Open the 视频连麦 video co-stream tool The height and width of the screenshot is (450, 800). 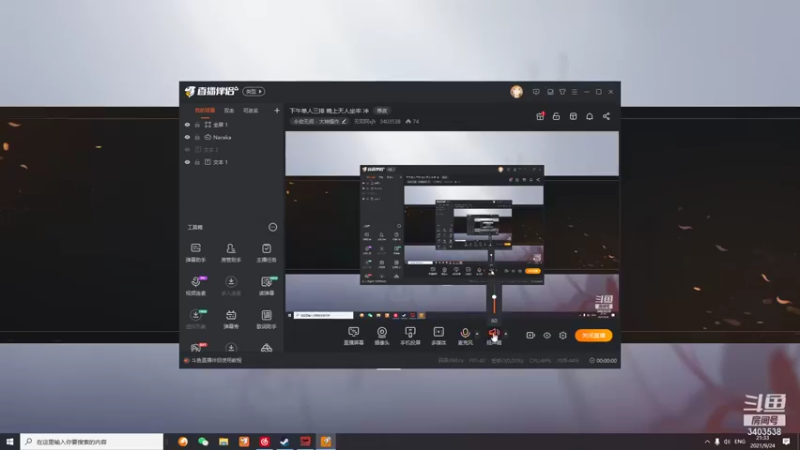(x=195, y=286)
